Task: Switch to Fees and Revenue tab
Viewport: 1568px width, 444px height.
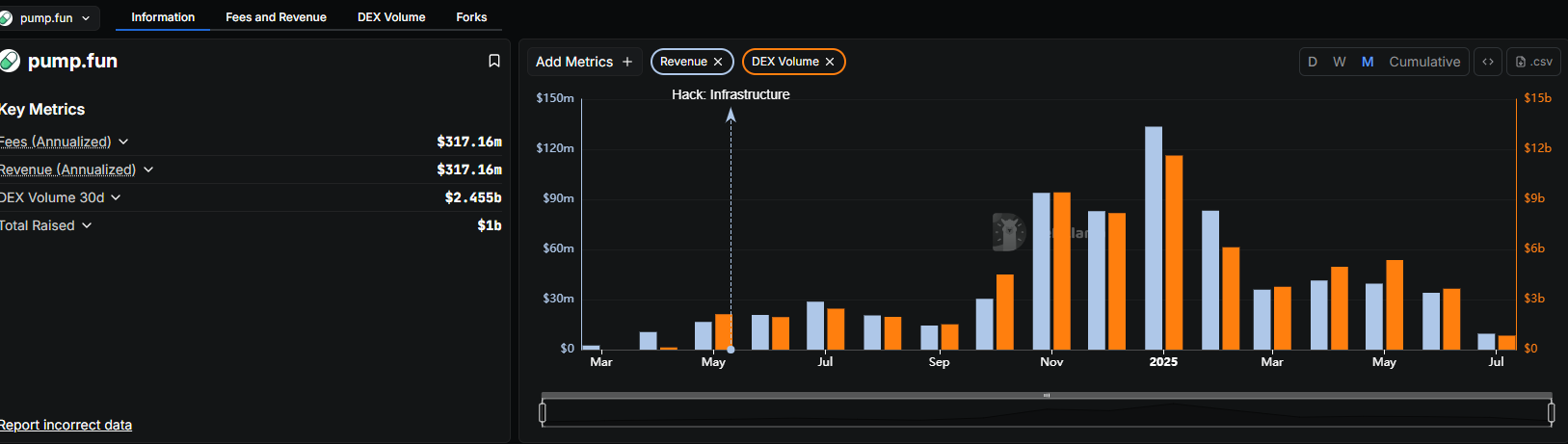Action: point(276,17)
